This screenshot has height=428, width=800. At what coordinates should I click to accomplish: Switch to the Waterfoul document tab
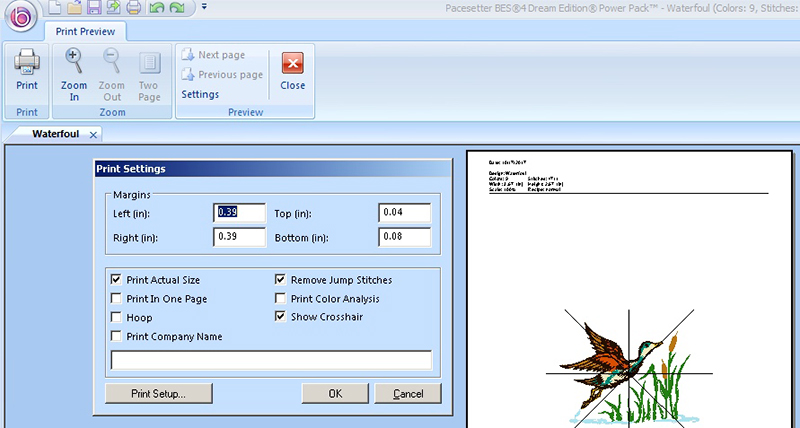pos(55,134)
